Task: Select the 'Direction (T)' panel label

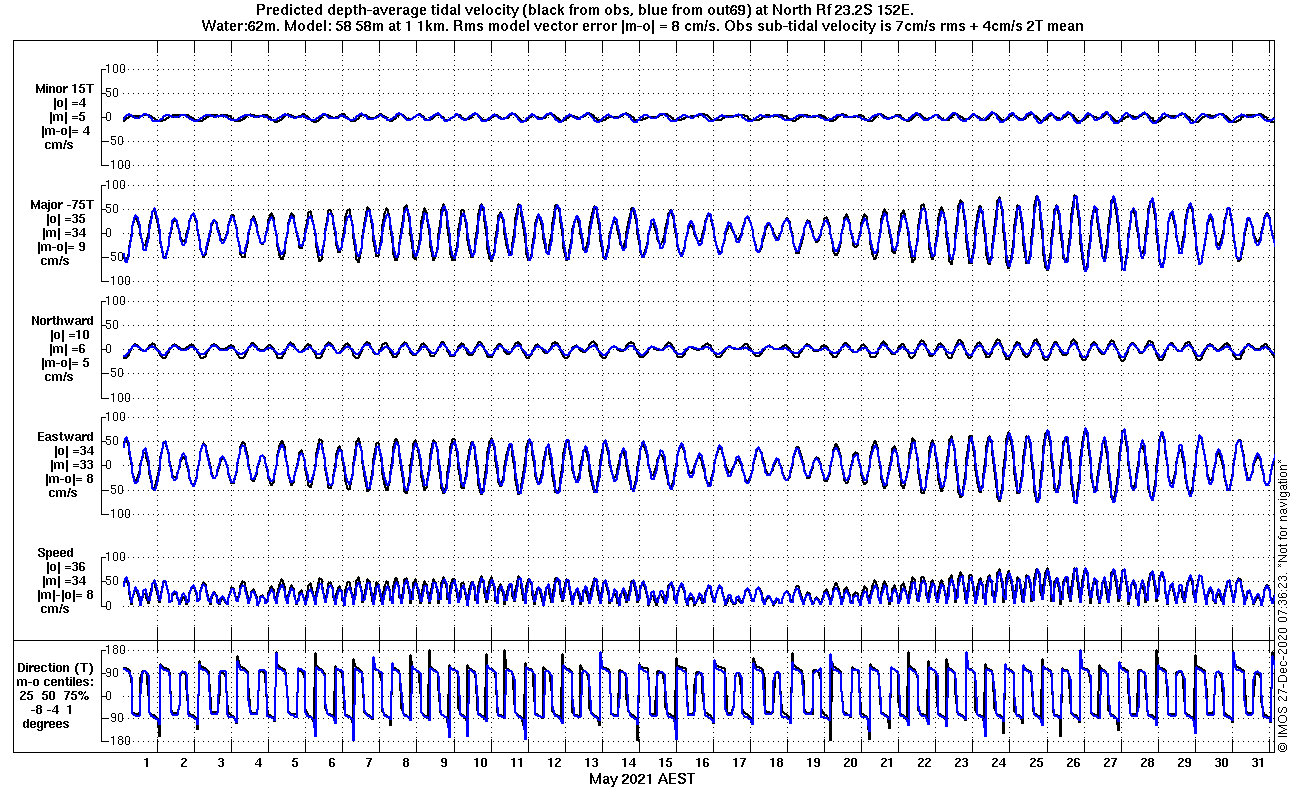Action: [57, 667]
